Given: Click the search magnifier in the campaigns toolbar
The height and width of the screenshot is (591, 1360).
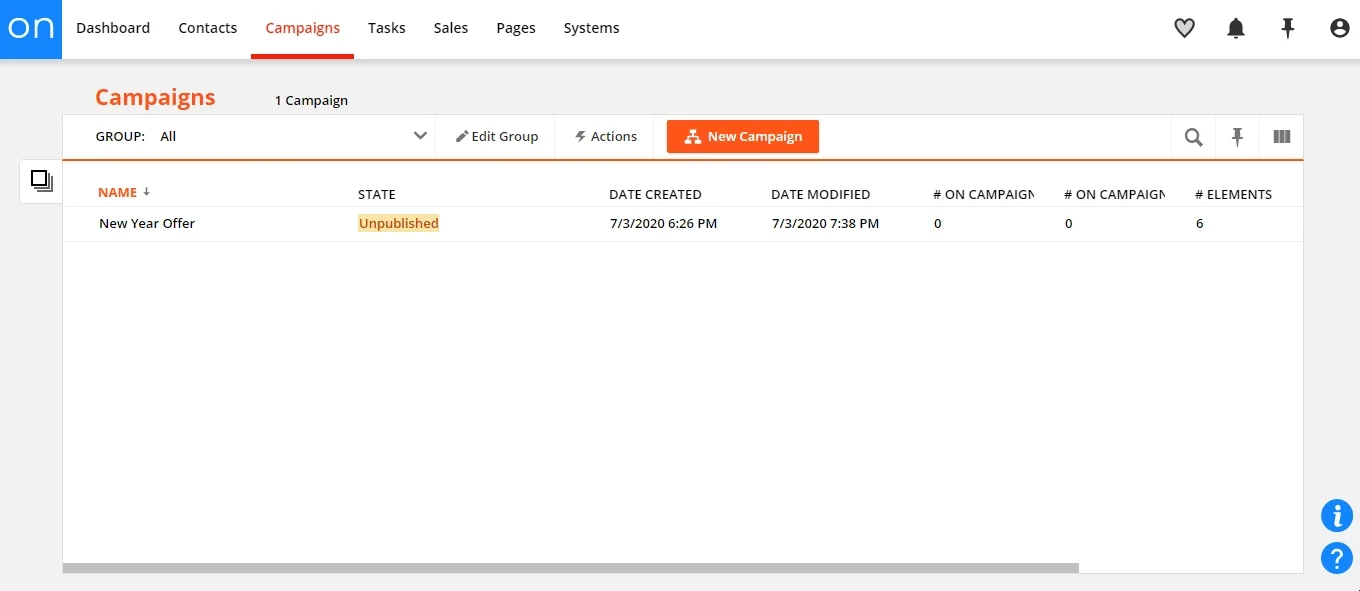Looking at the screenshot, I should click(1194, 137).
